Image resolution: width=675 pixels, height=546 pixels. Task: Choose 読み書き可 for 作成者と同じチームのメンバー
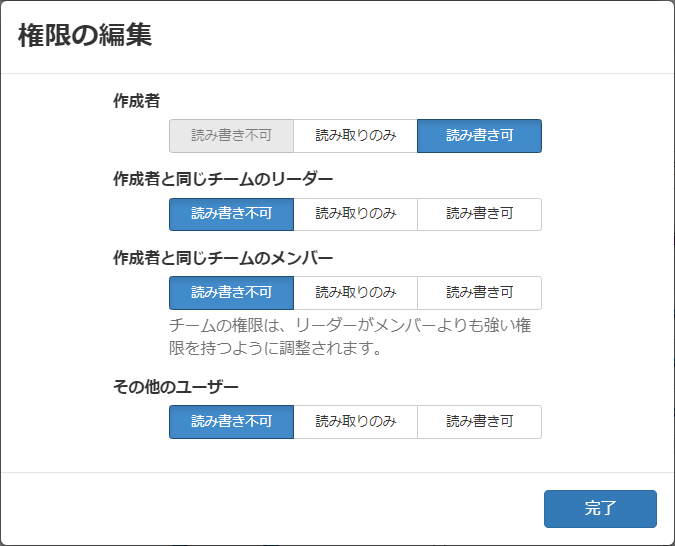pyautogui.click(x=480, y=293)
